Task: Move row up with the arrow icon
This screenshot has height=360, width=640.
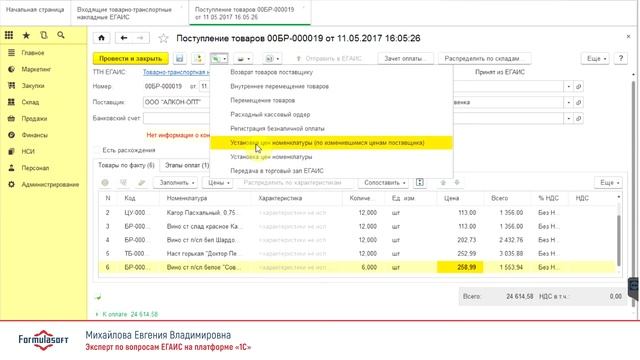Action: point(443,183)
